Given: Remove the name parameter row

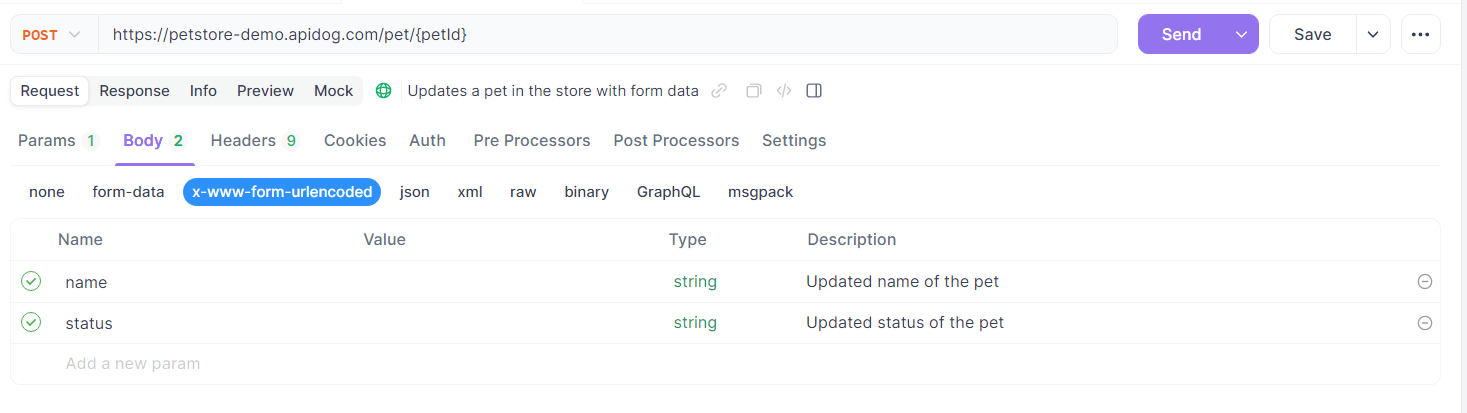Looking at the screenshot, I should [x=1425, y=282].
